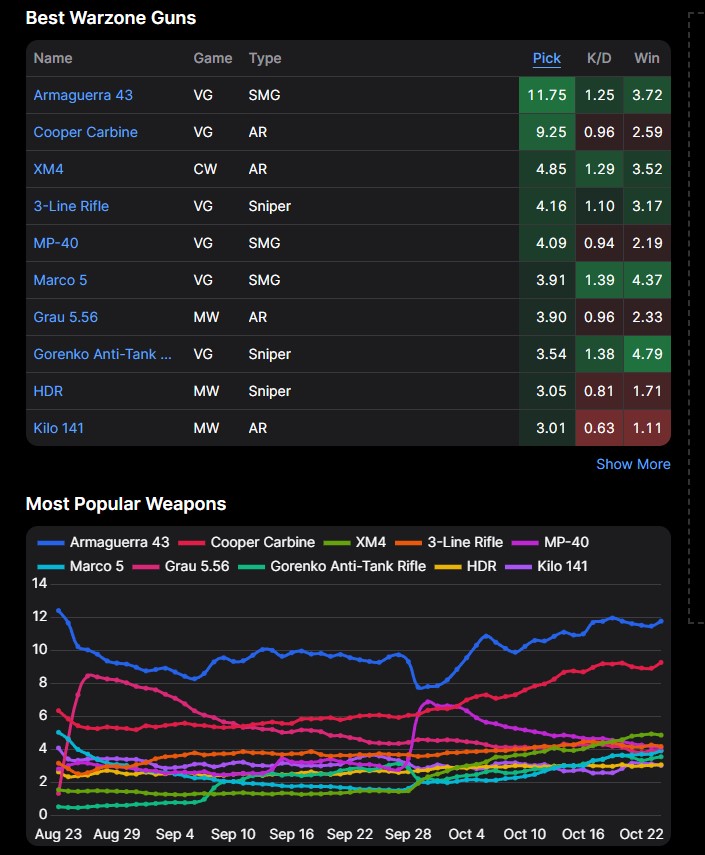Screen dimensions: 705x855
Task: Open the Cooper Carbine weapon page
Action: point(85,132)
